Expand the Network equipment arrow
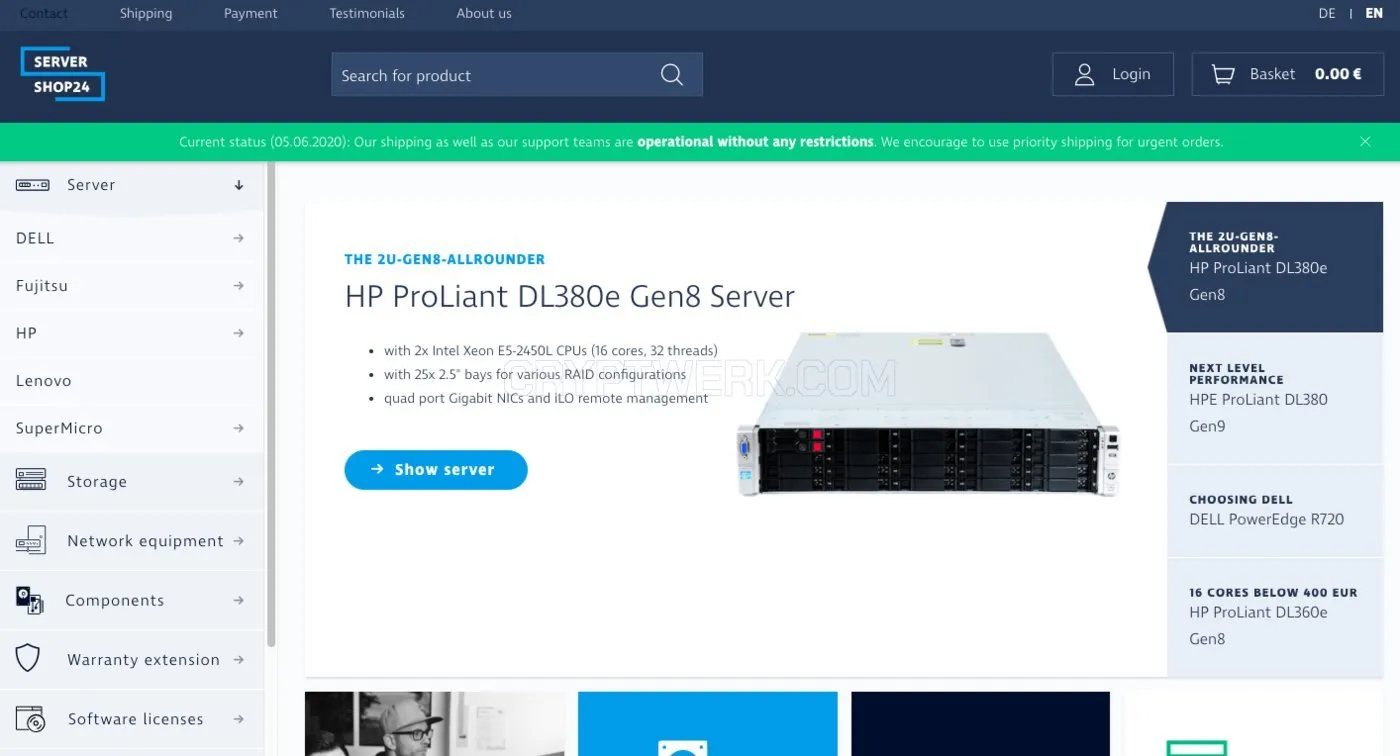Screen dimensions: 1400x756 (238, 541)
